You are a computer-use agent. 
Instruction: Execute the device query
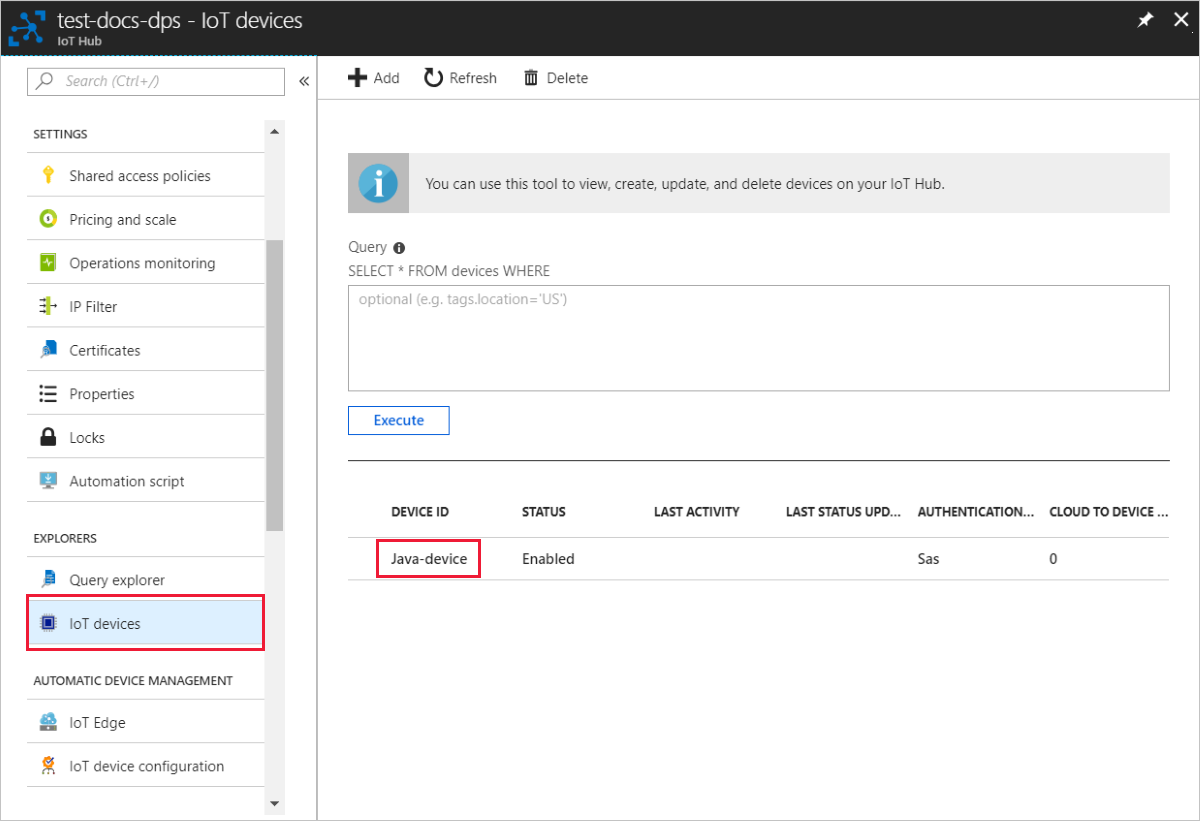pyautogui.click(x=398, y=420)
